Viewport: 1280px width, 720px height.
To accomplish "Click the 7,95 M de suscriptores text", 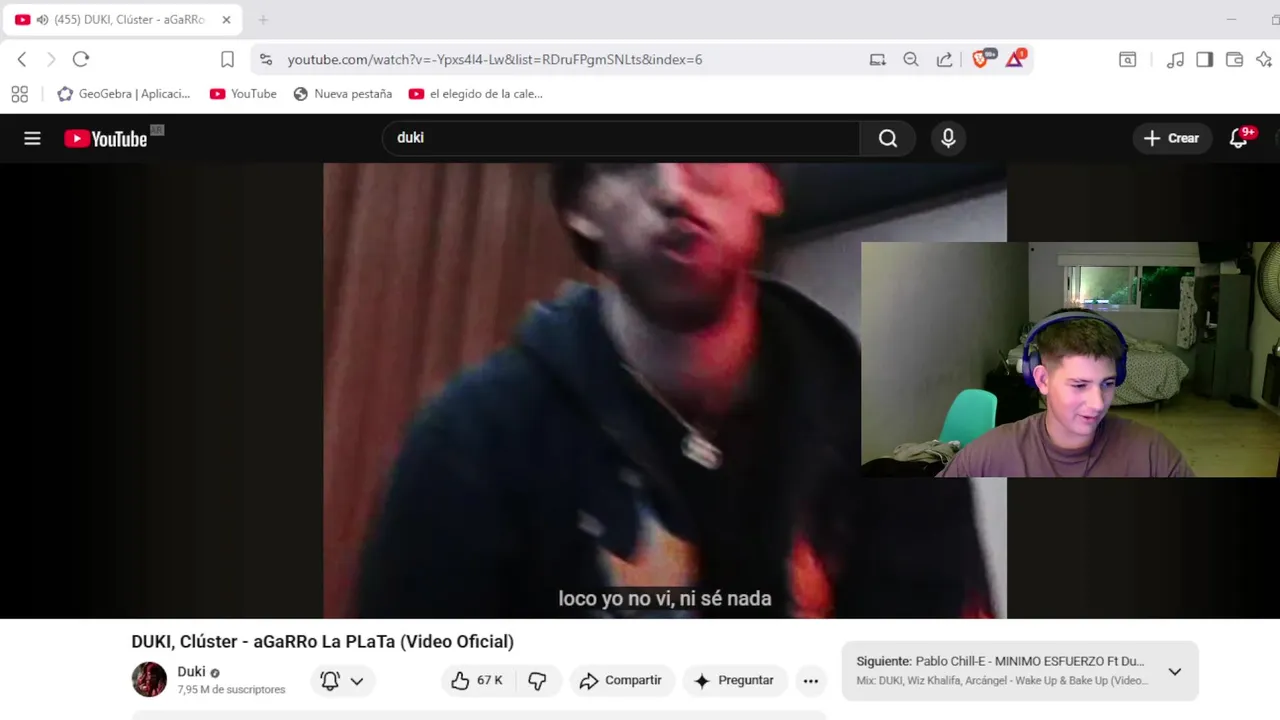I will coord(231,690).
